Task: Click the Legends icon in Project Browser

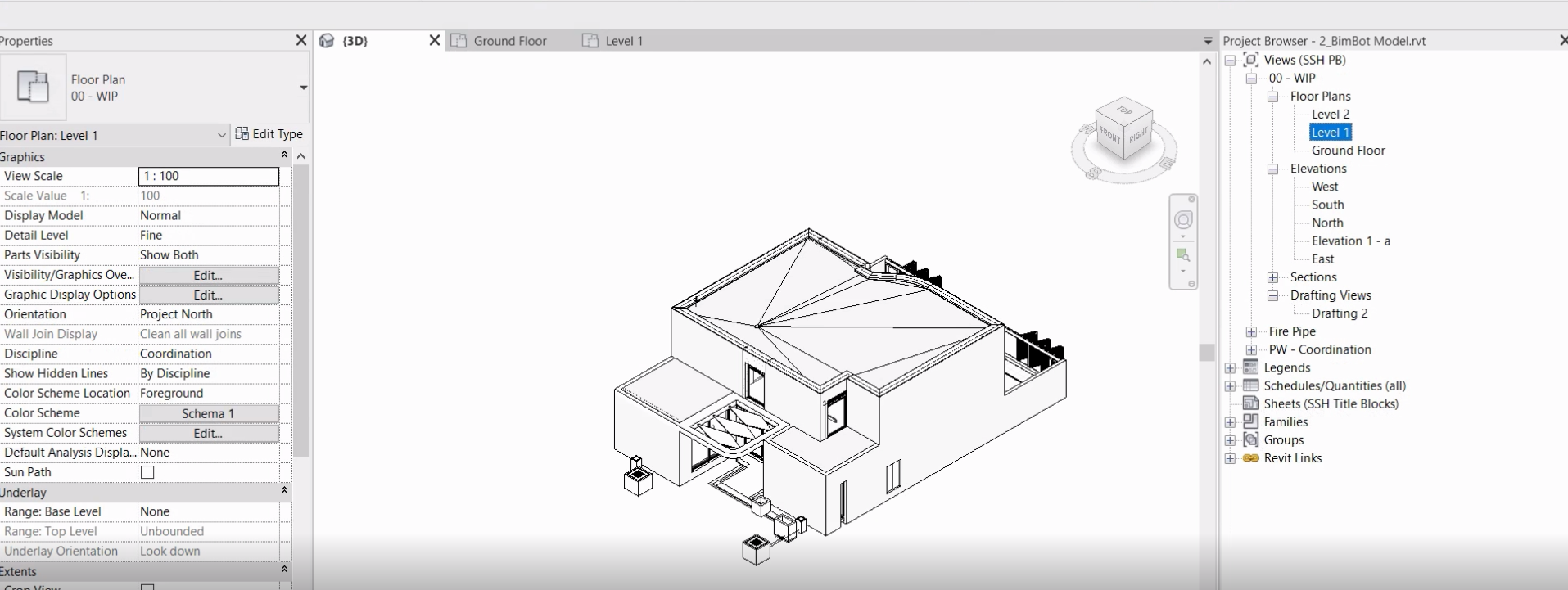Action: 1250,367
